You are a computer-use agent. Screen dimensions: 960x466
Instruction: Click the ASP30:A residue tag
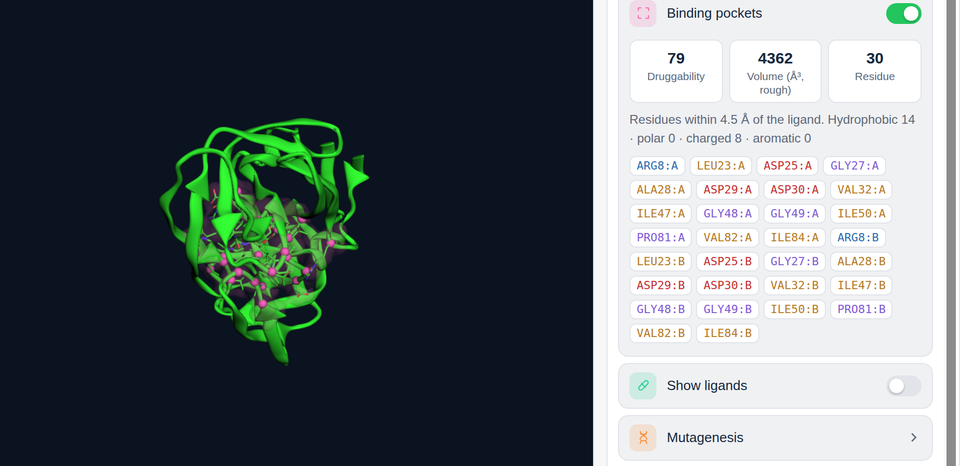point(794,190)
